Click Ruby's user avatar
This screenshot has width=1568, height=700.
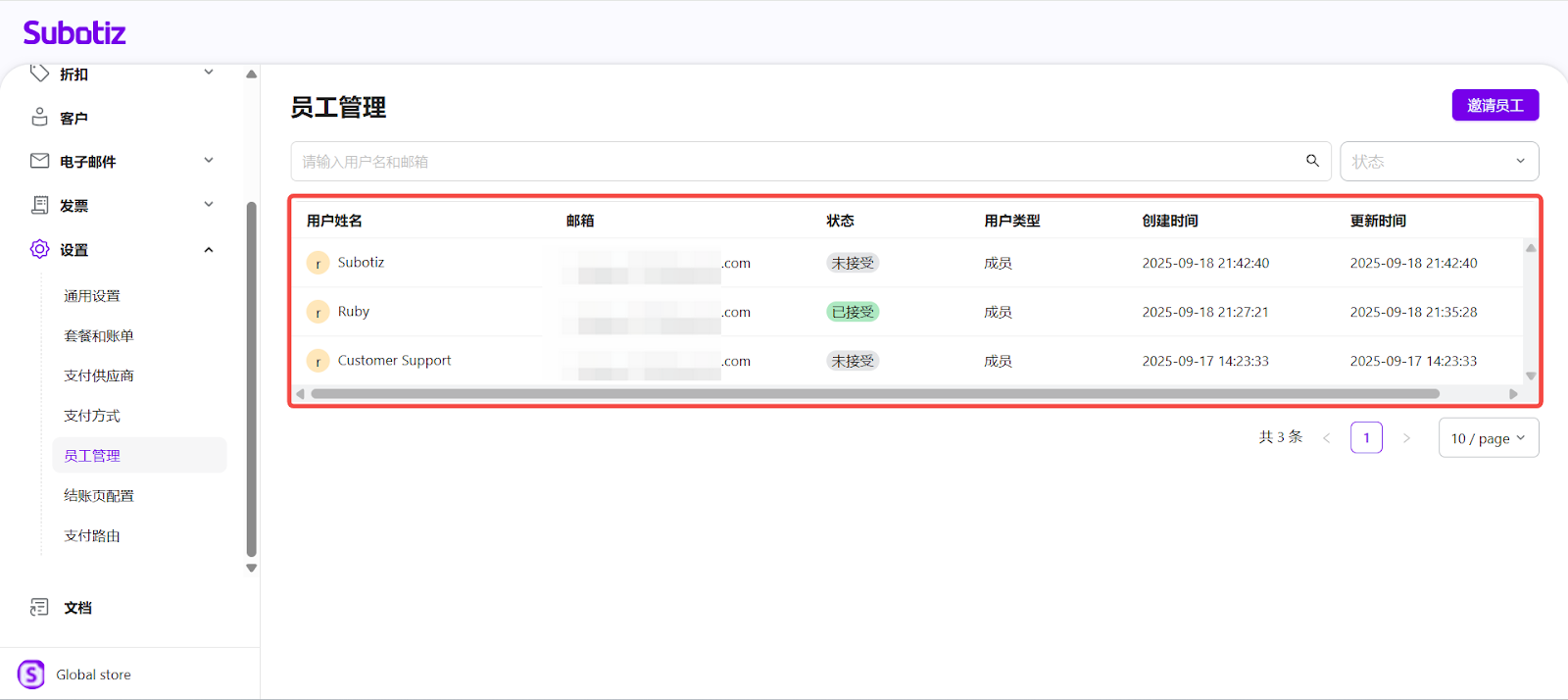(318, 312)
